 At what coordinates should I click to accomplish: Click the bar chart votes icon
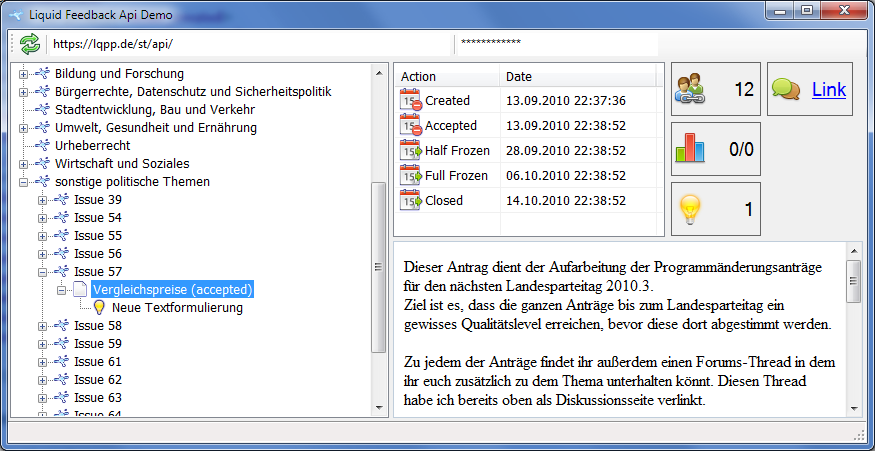(689, 150)
